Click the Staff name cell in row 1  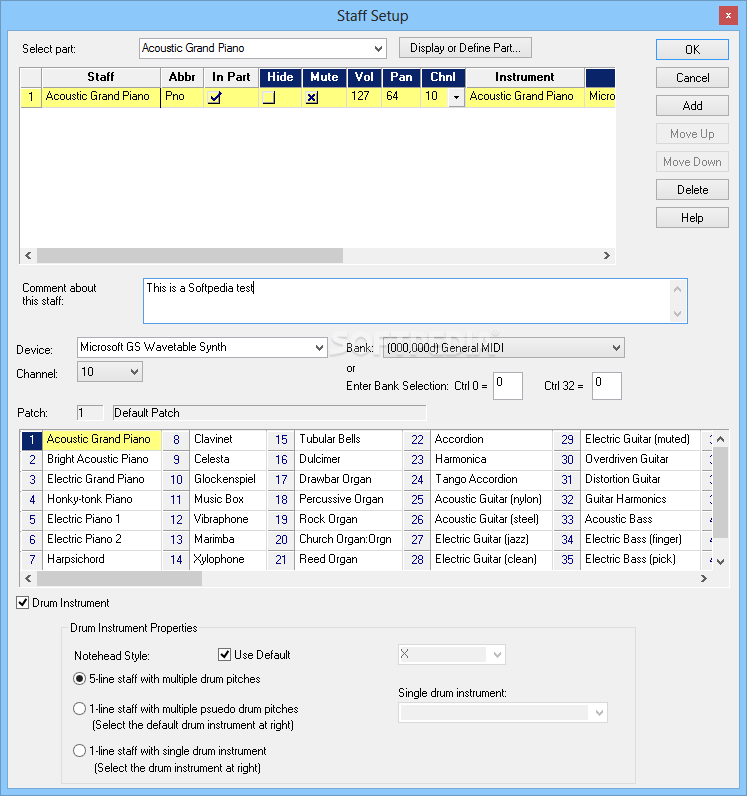(101, 97)
